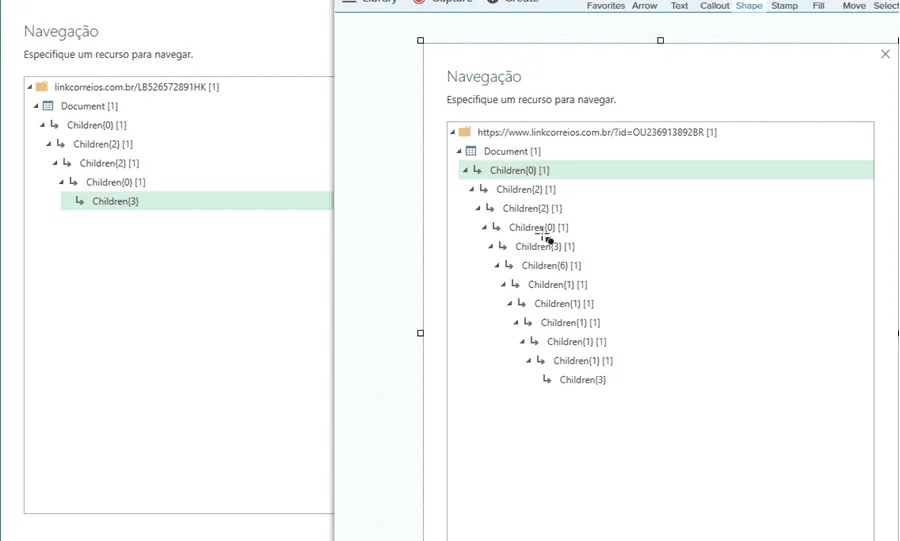
Task: Collapse right-side Document [1] node
Action: point(459,151)
